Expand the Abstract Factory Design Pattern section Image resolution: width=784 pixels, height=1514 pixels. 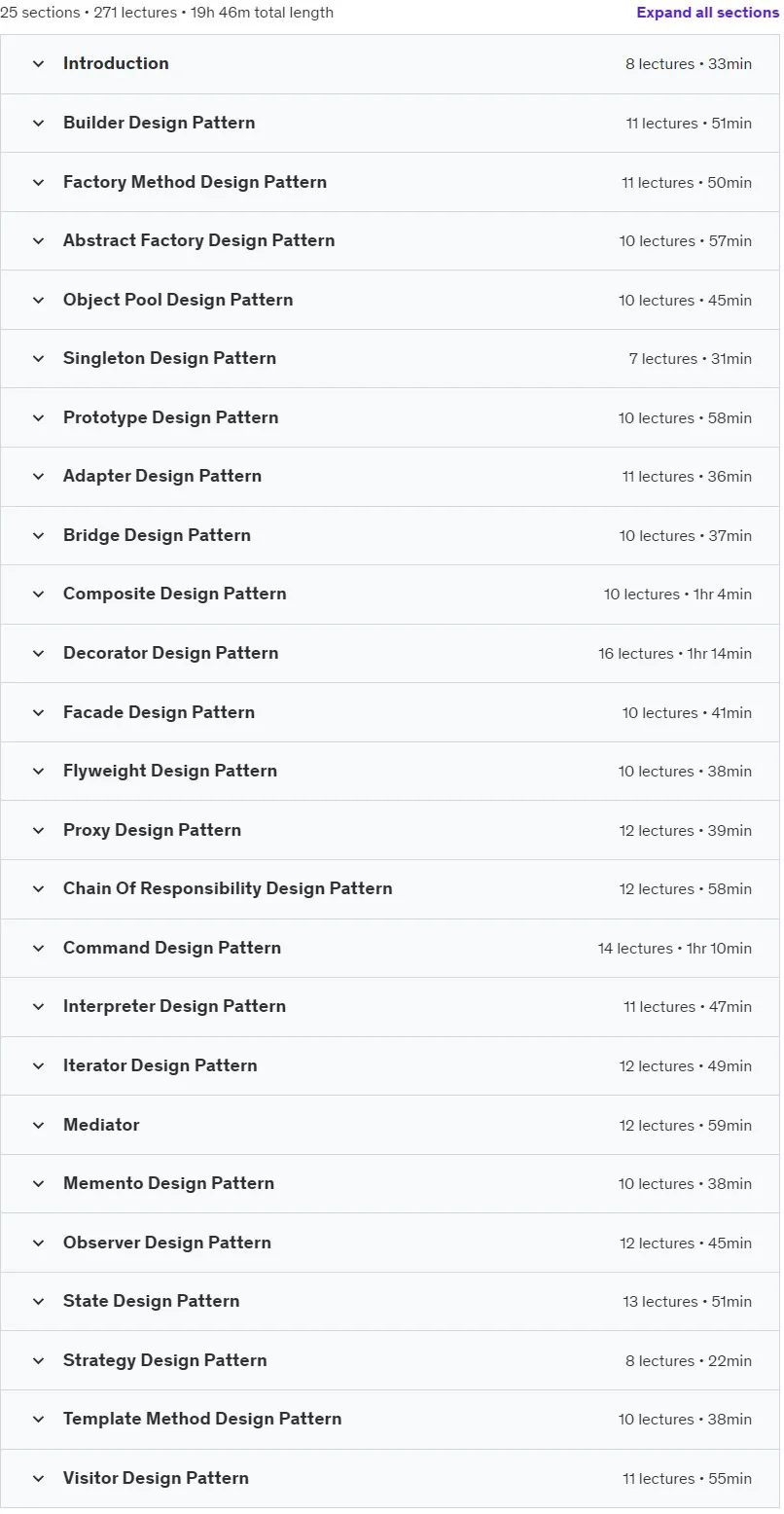pyautogui.click(x=390, y=241)
